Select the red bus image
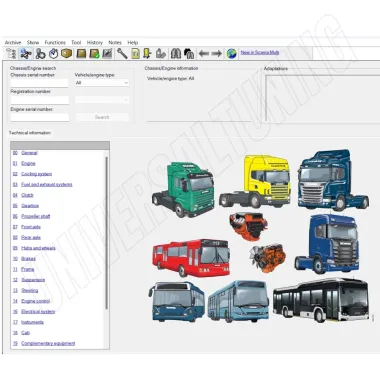 [x=191, y=258]
